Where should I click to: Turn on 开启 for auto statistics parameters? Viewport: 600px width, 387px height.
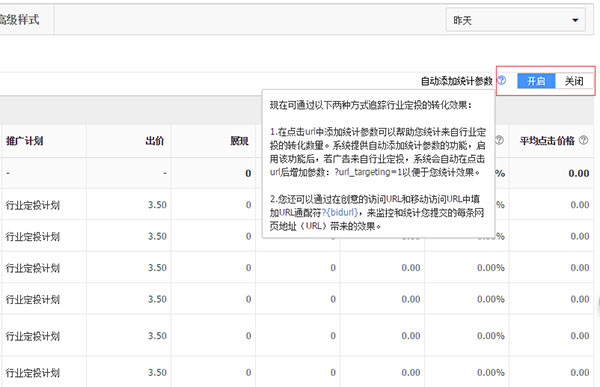click(536, 81)
